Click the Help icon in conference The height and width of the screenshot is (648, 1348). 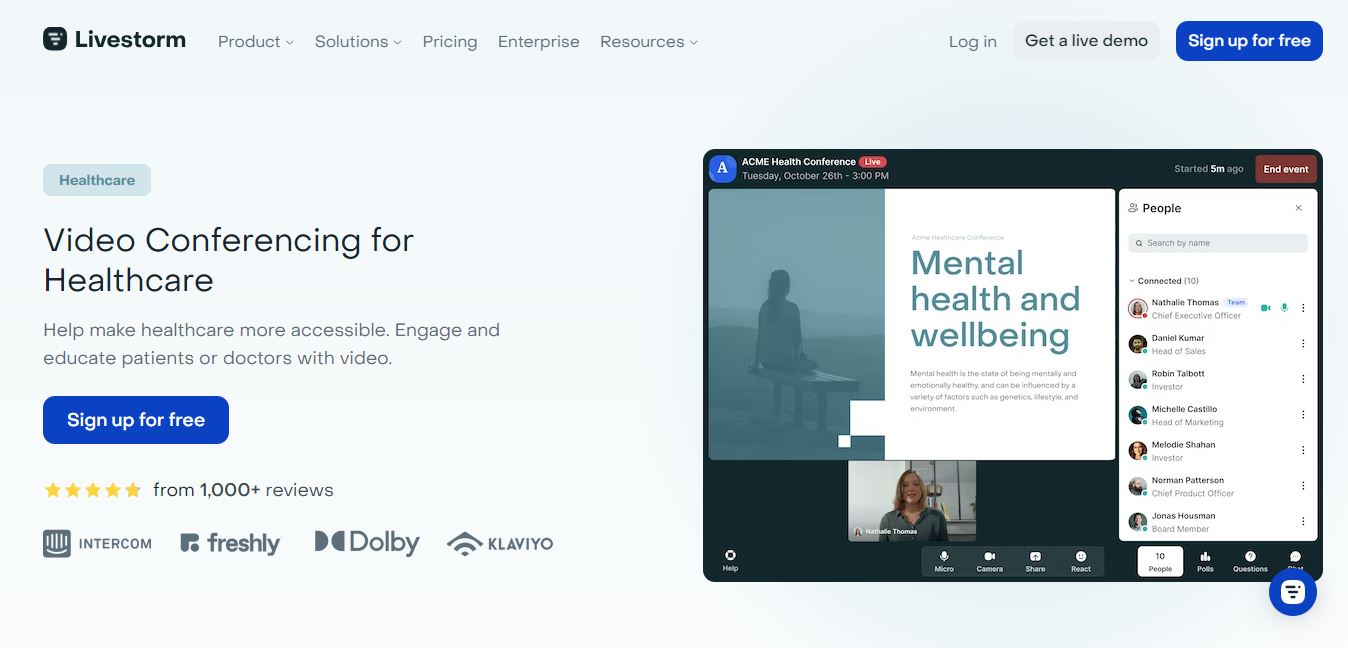coord(730,561)
